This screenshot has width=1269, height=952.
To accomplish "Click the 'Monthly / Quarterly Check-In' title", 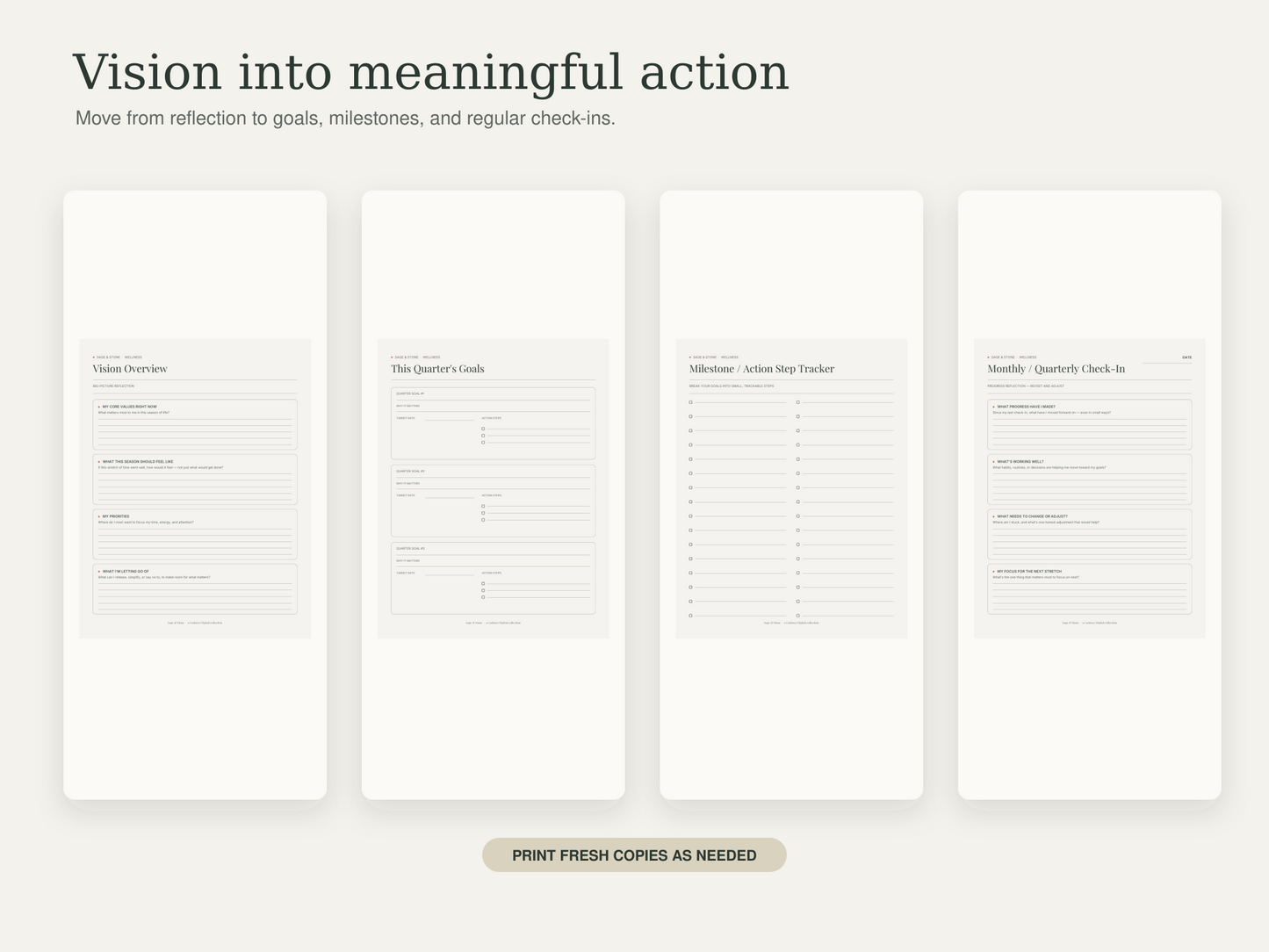I will tap(1056, 369).
